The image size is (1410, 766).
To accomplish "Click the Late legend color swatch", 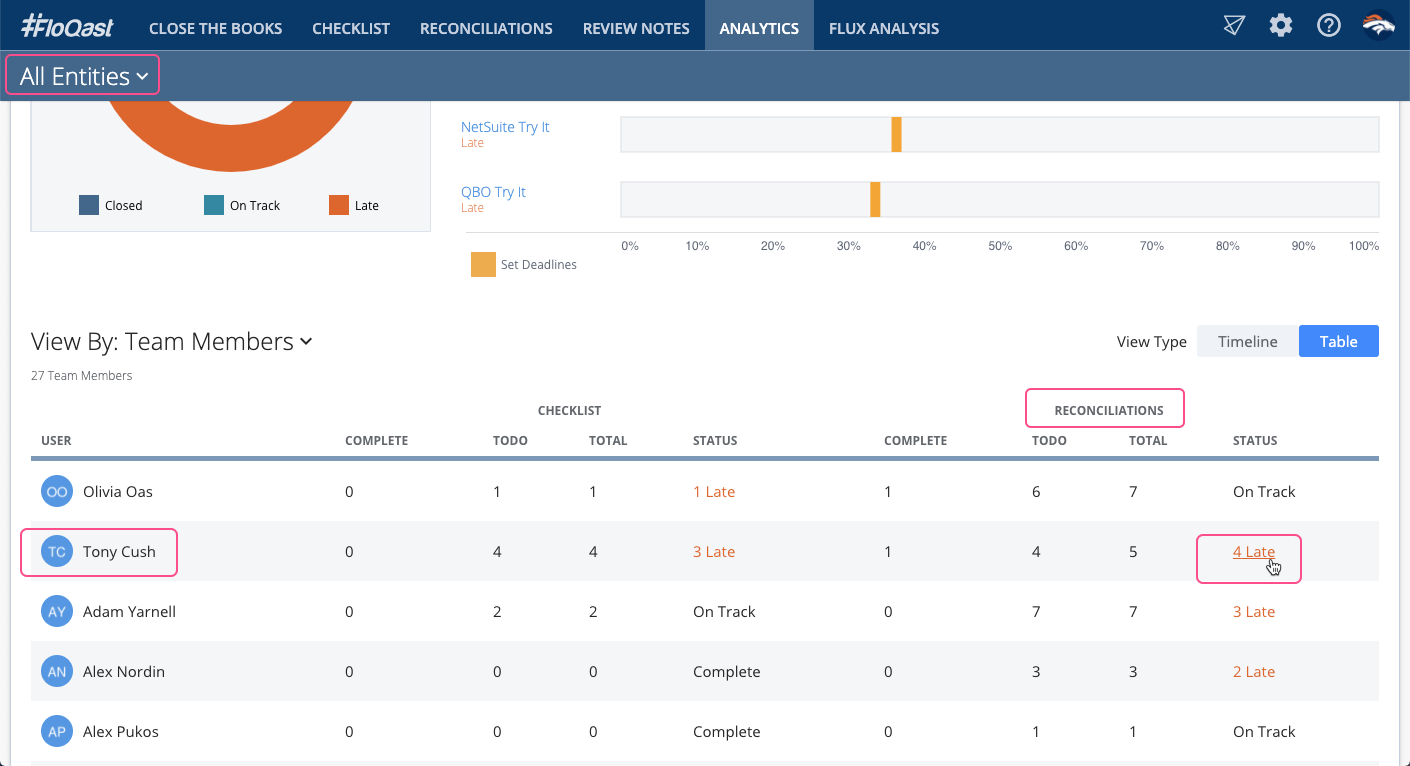I will click(339, 205).
